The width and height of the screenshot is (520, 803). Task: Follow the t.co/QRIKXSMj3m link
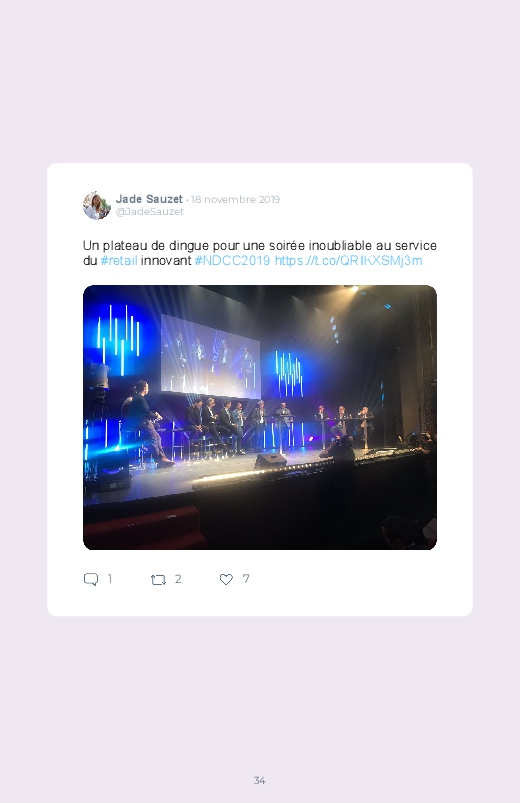click(348, 261)
